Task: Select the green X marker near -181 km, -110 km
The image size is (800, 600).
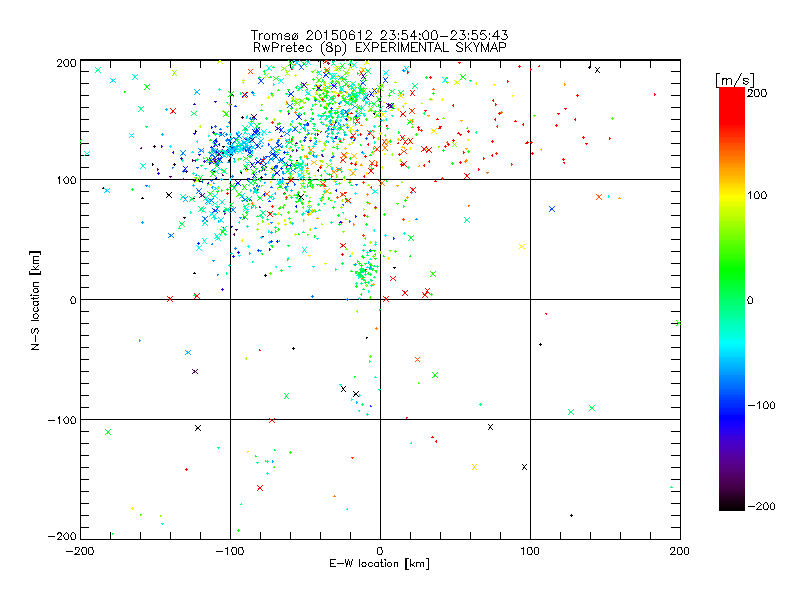Action: coord(108,432)
